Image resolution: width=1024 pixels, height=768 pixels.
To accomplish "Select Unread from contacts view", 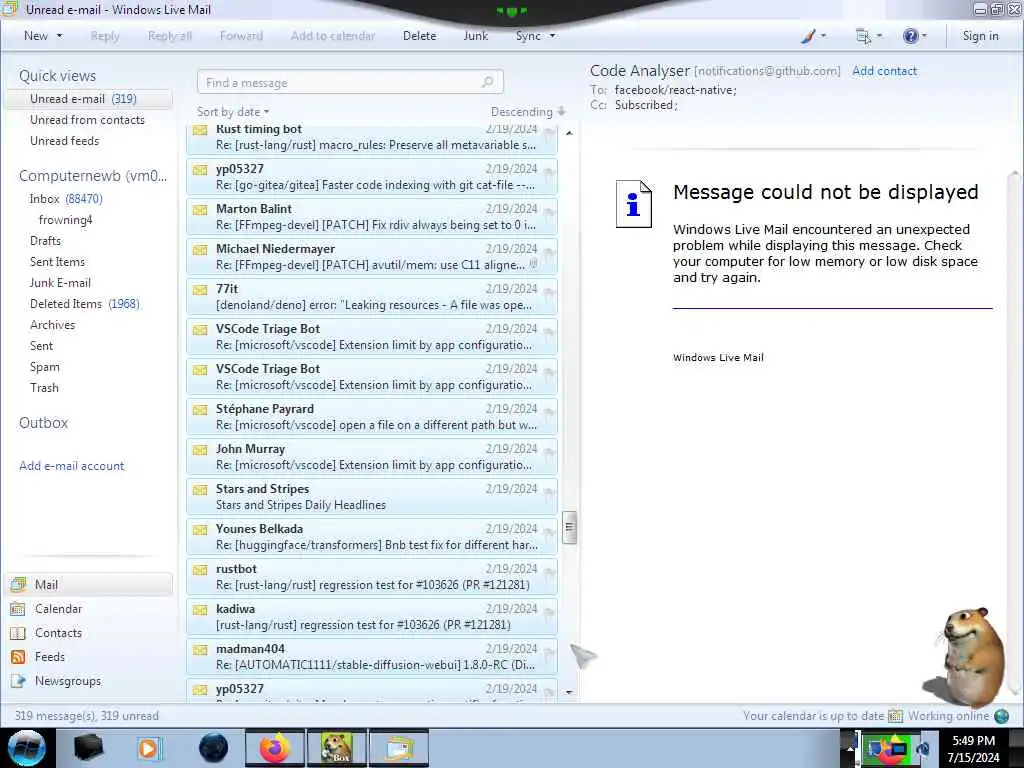I will coord(88,120).
